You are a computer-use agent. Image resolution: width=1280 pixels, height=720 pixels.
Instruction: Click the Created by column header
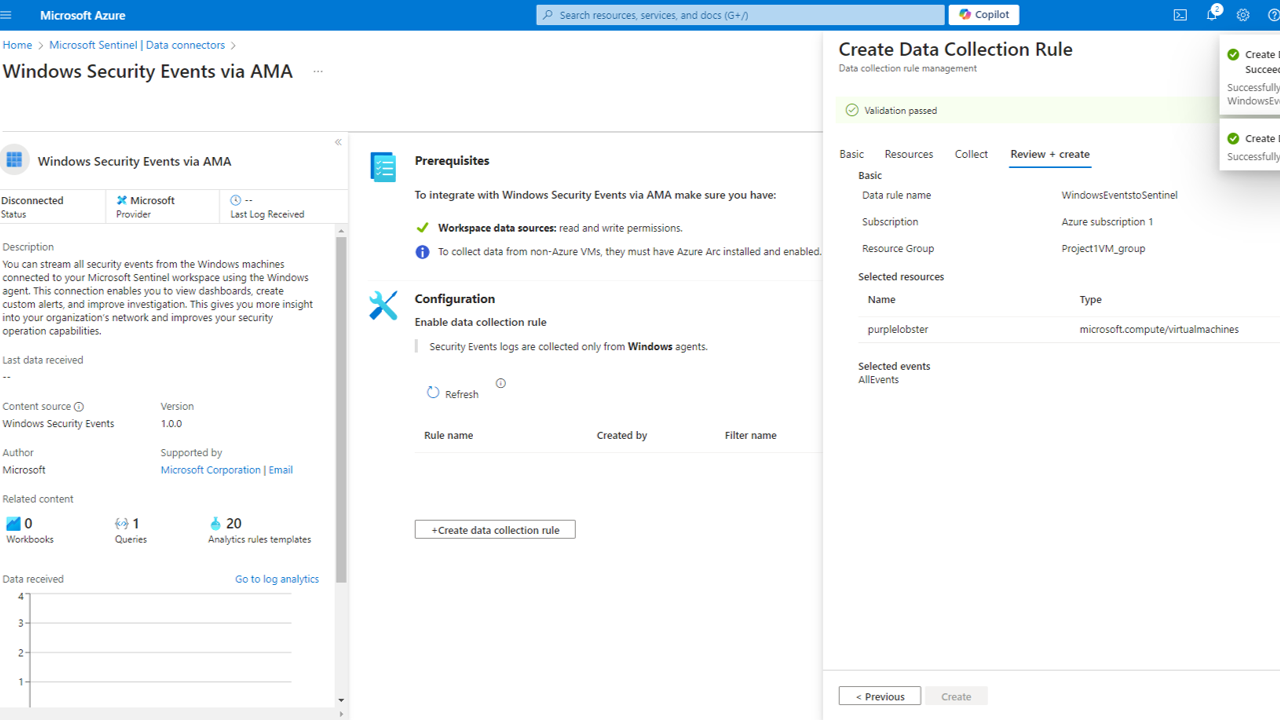coord(622,436)
